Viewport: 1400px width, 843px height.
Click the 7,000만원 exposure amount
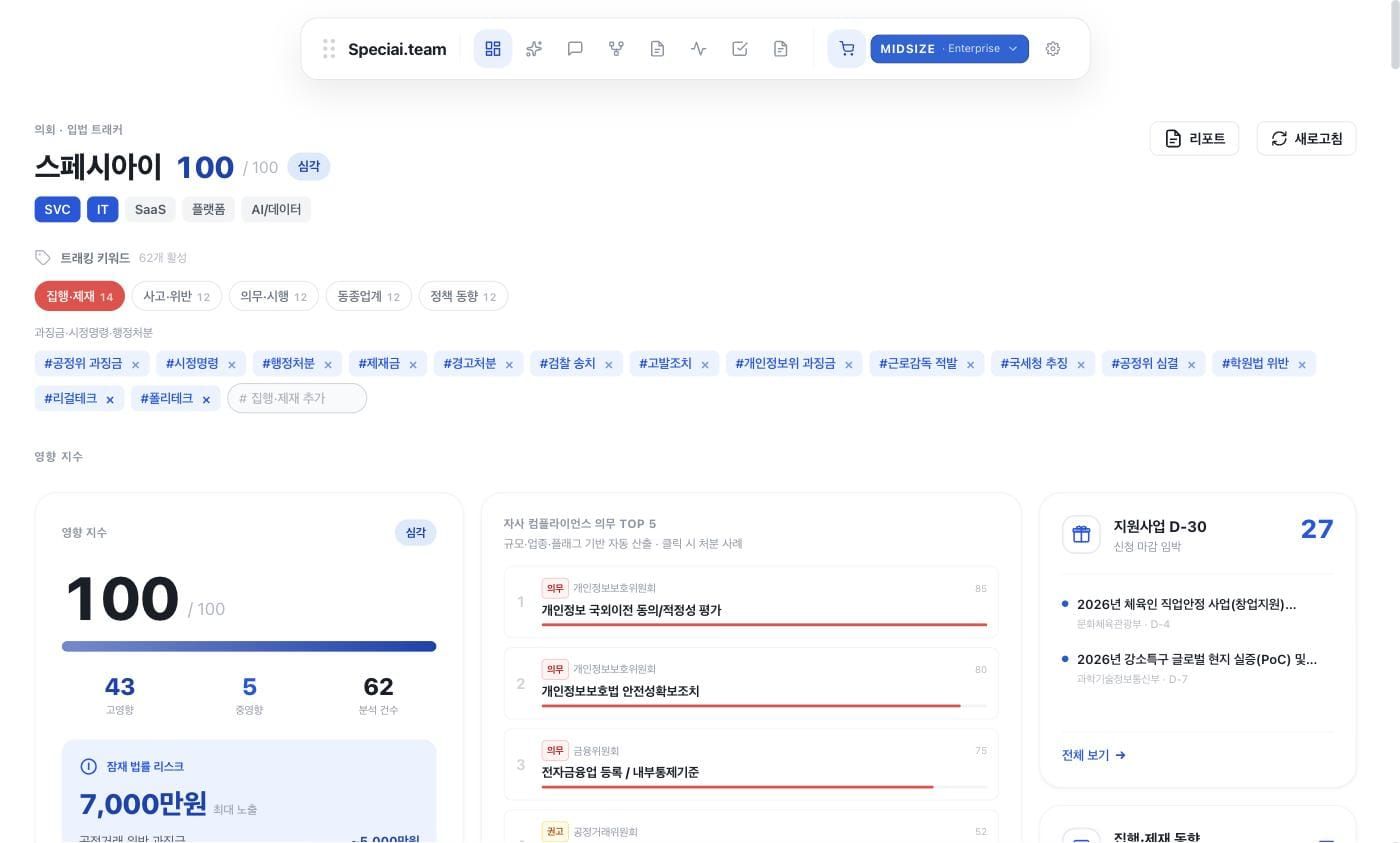point(143,804)
